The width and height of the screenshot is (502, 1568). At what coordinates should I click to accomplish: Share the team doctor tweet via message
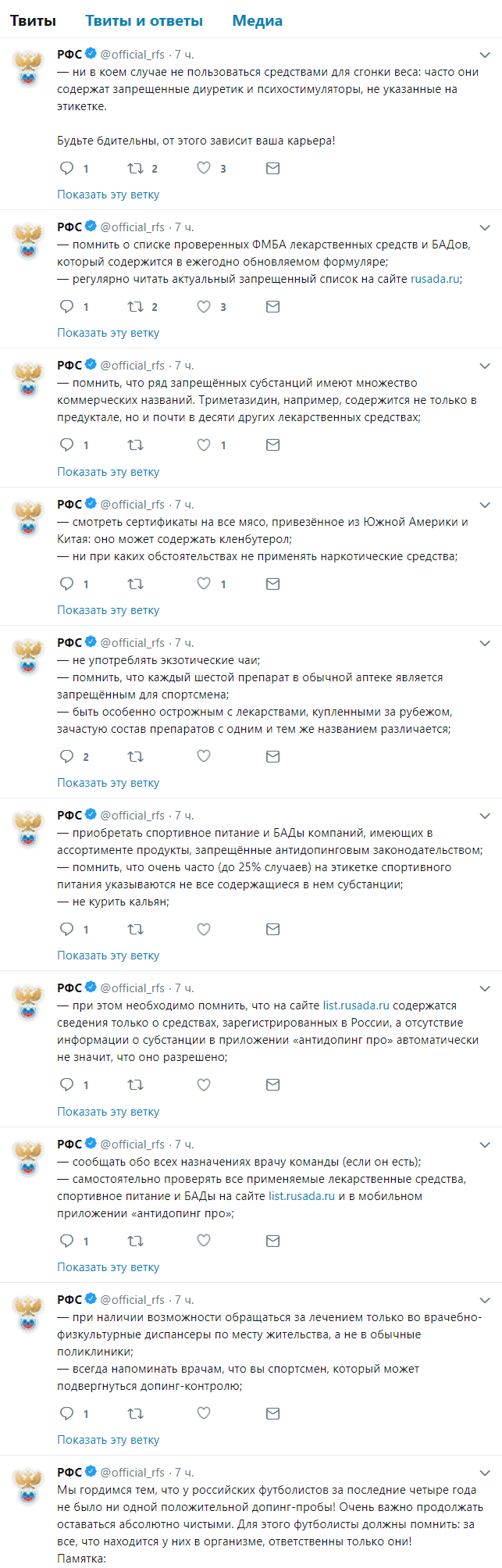click(272, 1241)
